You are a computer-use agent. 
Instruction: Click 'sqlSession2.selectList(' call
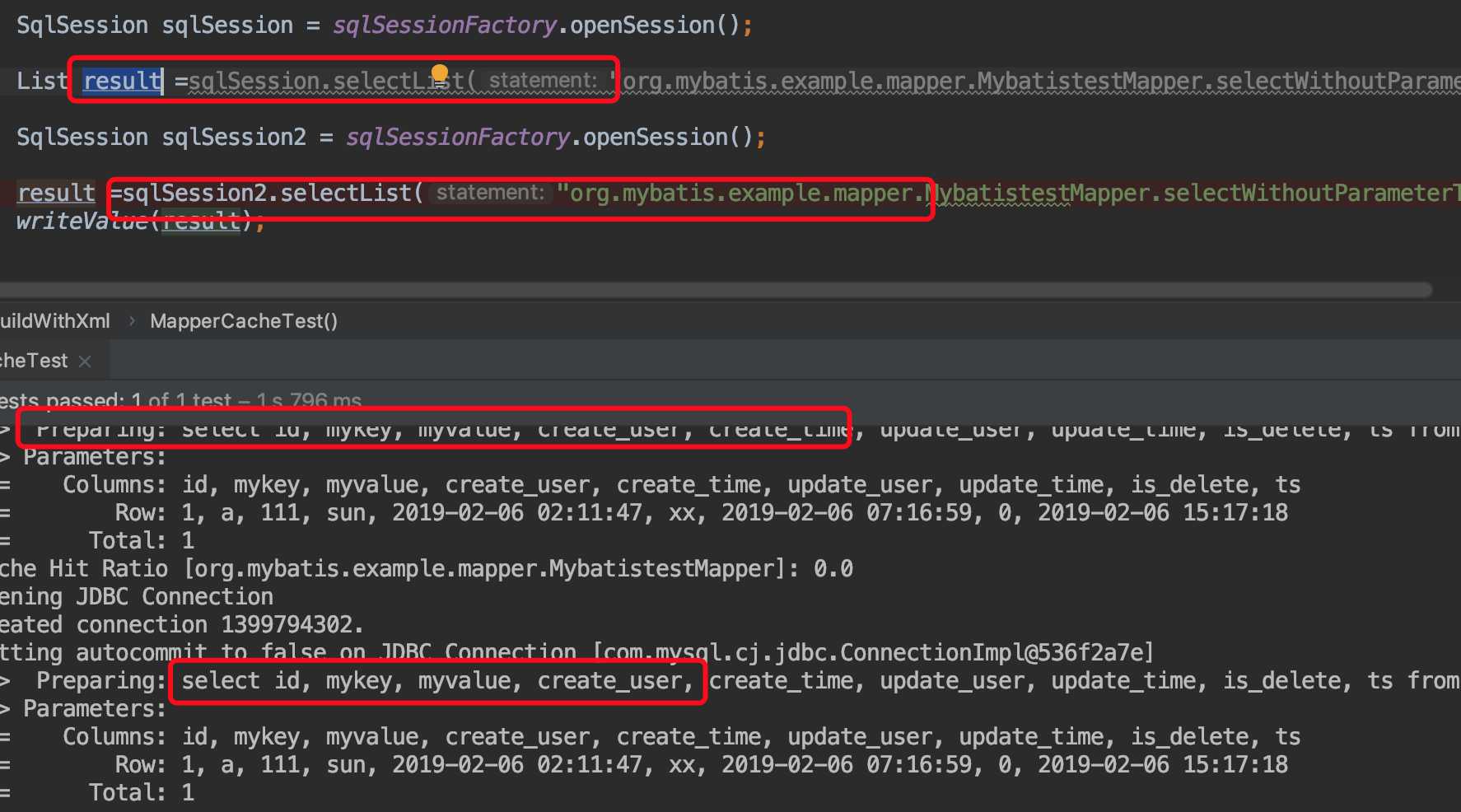273,193
